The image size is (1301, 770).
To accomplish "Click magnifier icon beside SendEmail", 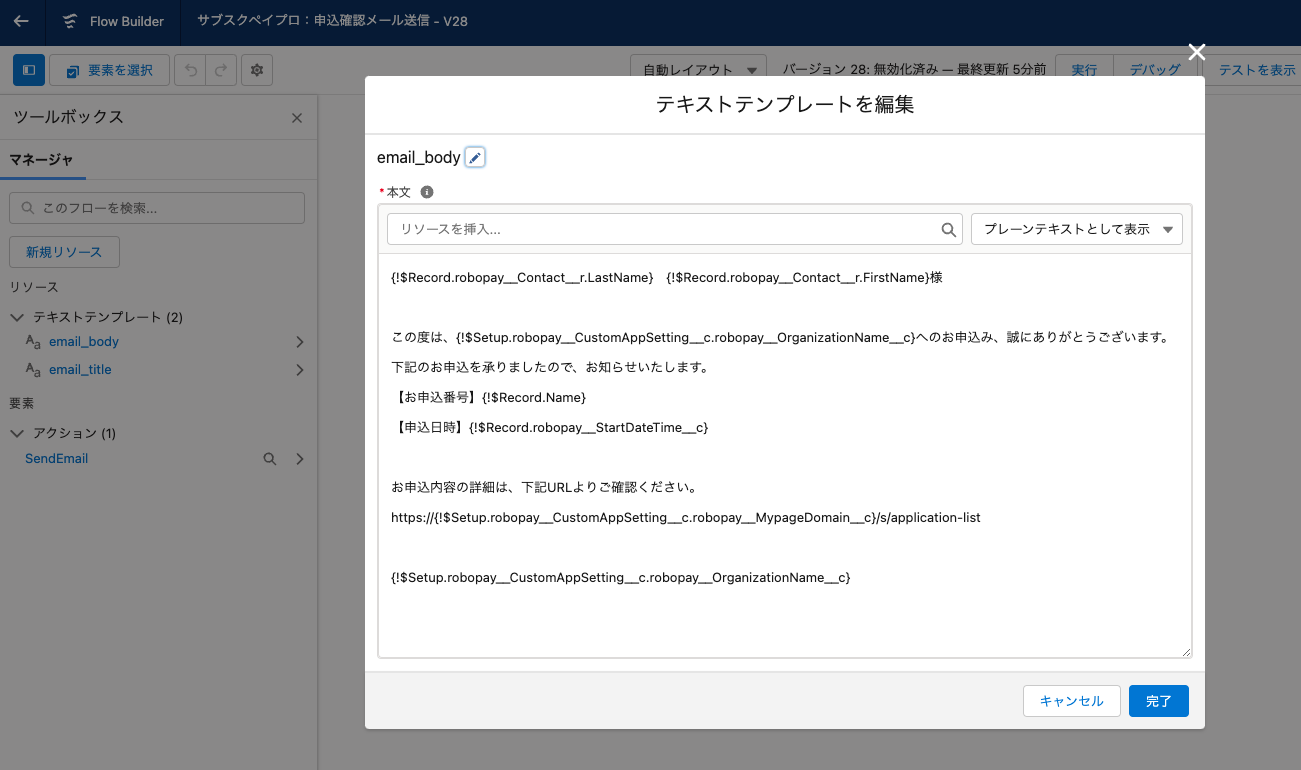I will 269,459.
